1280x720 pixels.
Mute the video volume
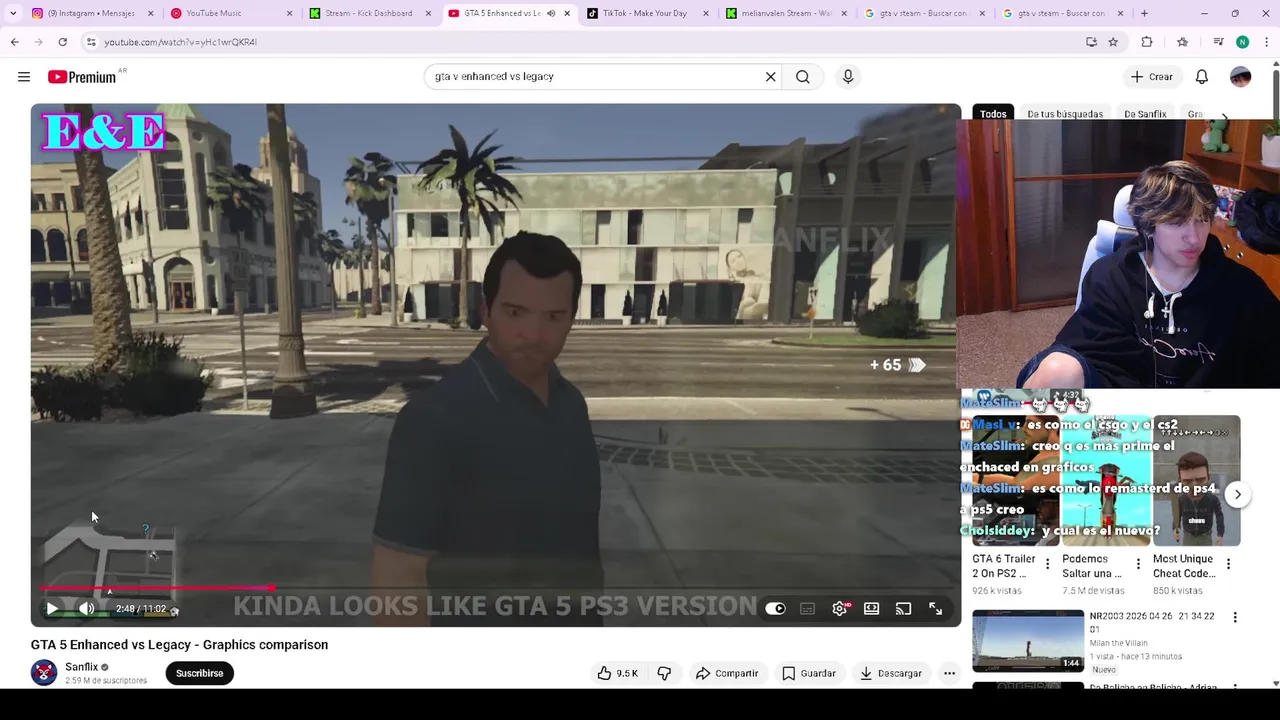[x=87, y=608]
